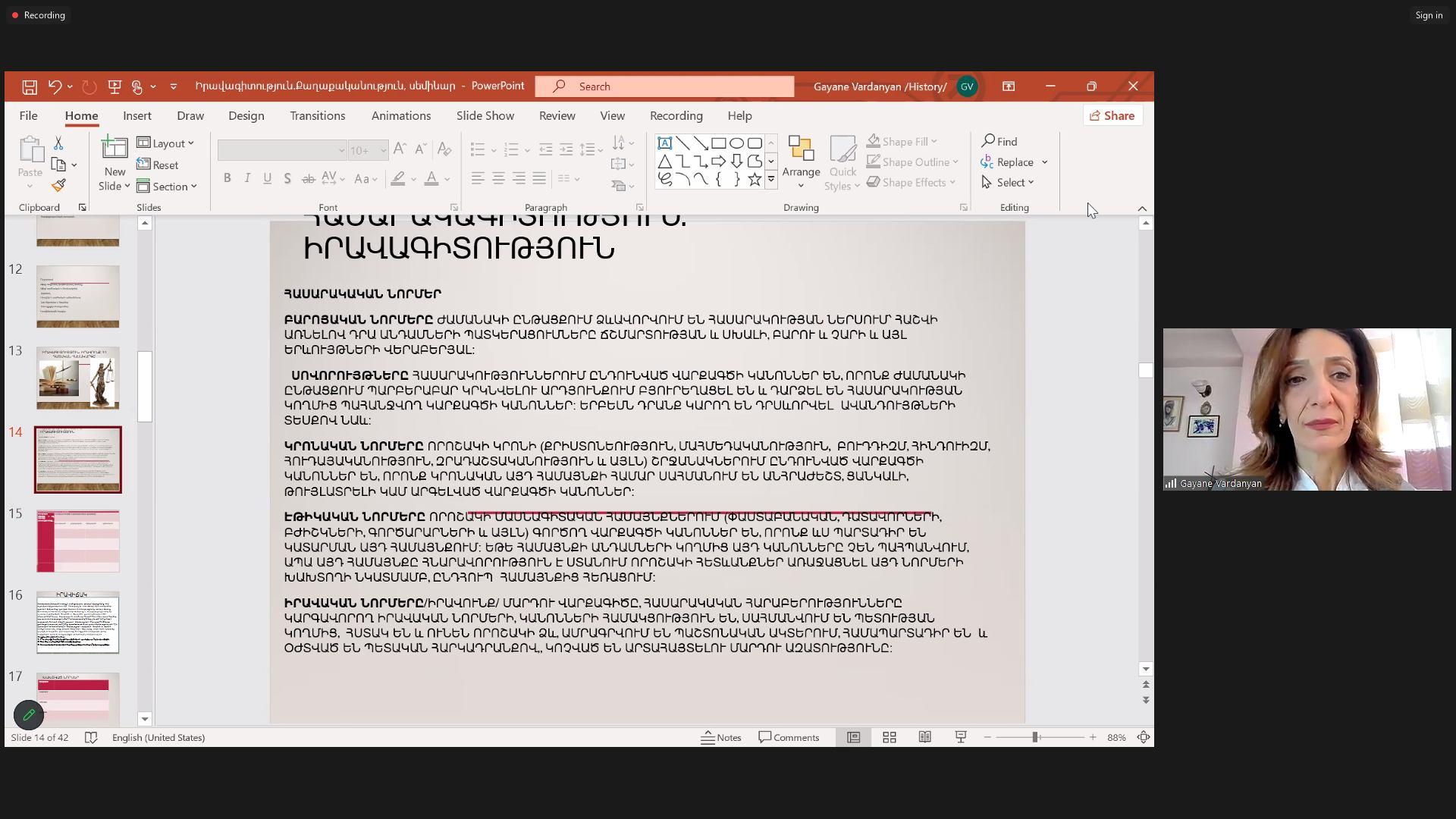Switch to Slide Sorter view

[x=890, y=737]
